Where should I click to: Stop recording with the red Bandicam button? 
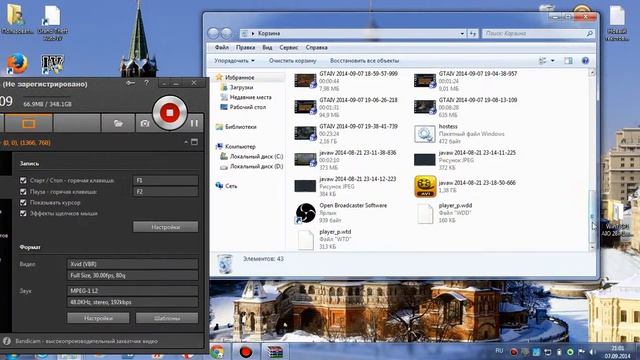pos(169,113)
